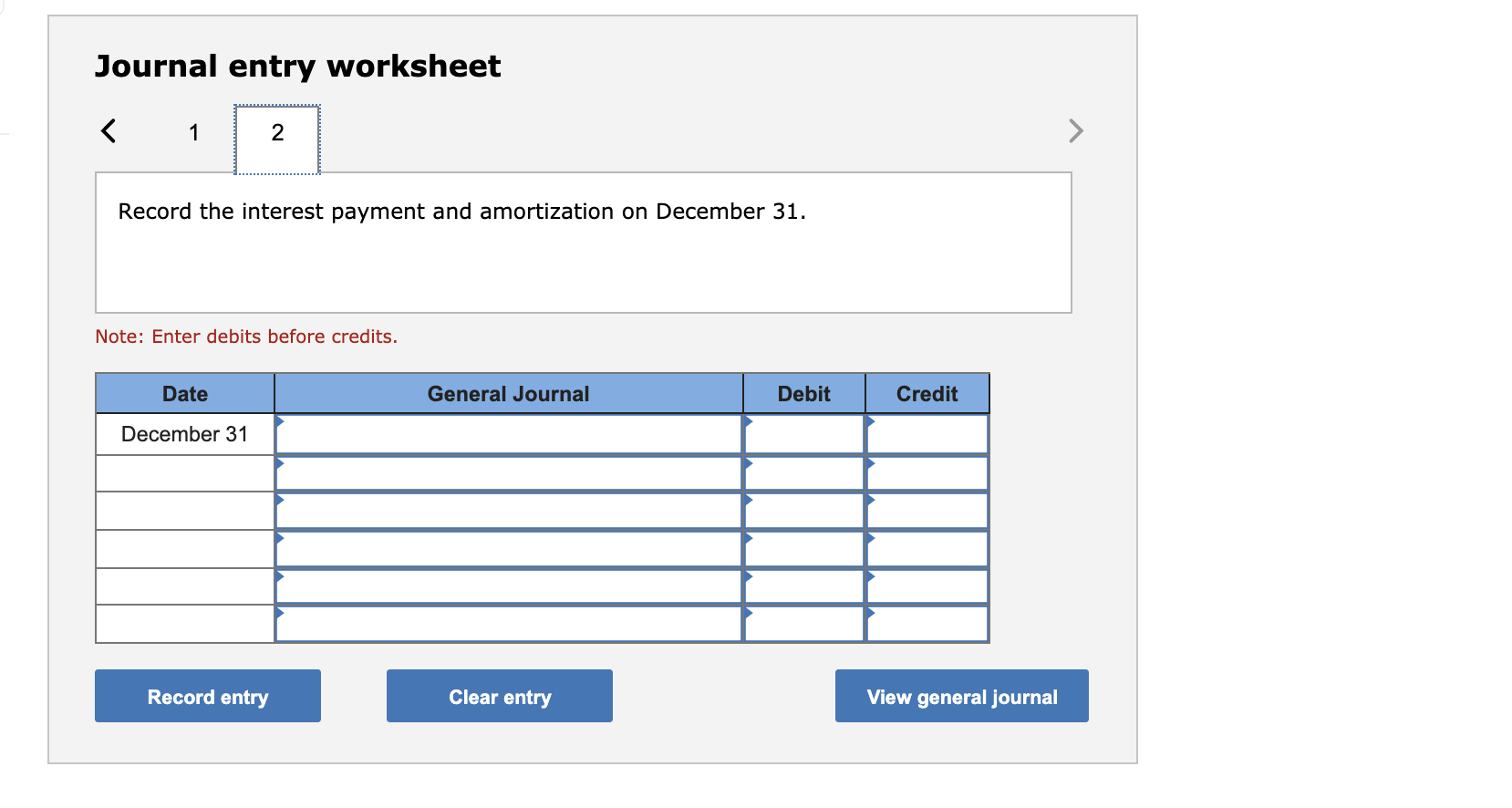Screen dimensions: 1512x808
Task: Click the Clear entry button
Action: pos(499,696)
